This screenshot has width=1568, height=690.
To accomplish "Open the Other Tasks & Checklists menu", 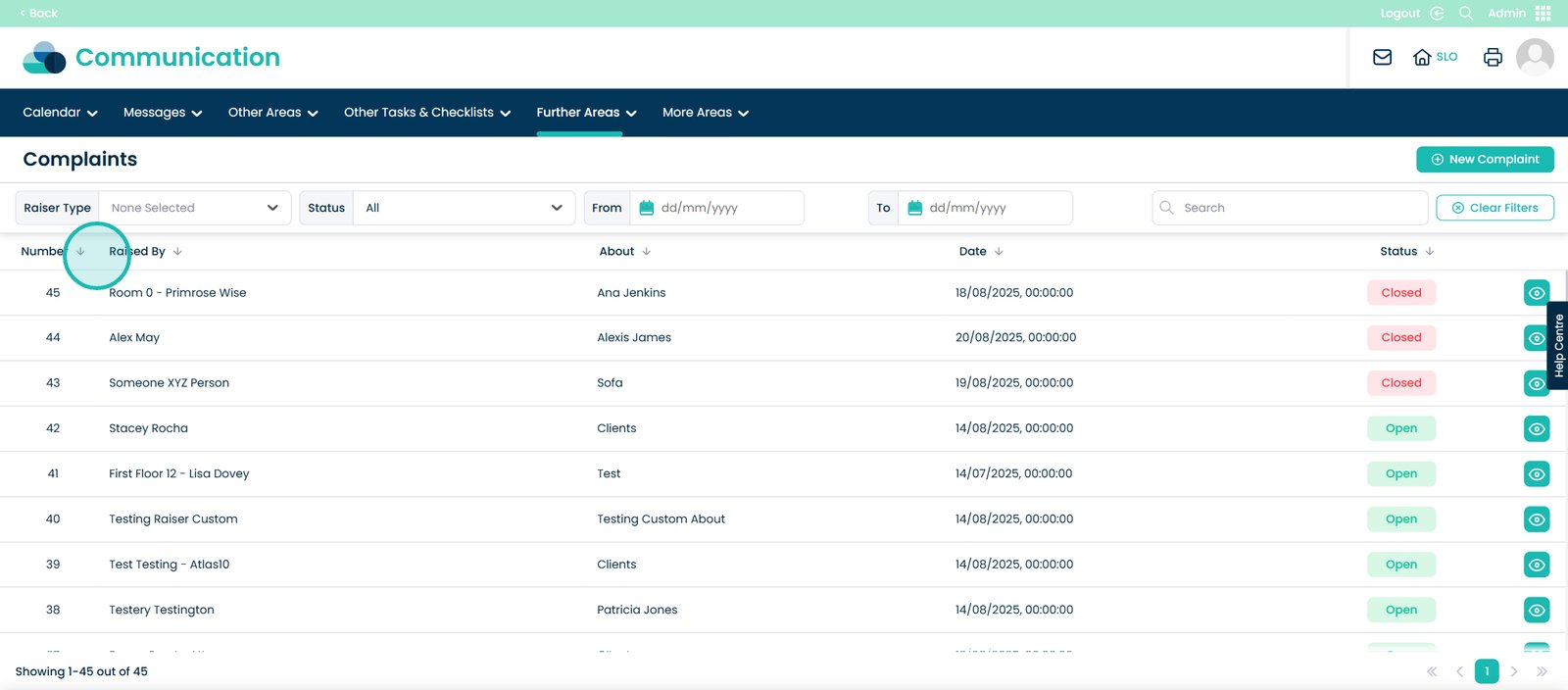I will (x=427, y=113).
